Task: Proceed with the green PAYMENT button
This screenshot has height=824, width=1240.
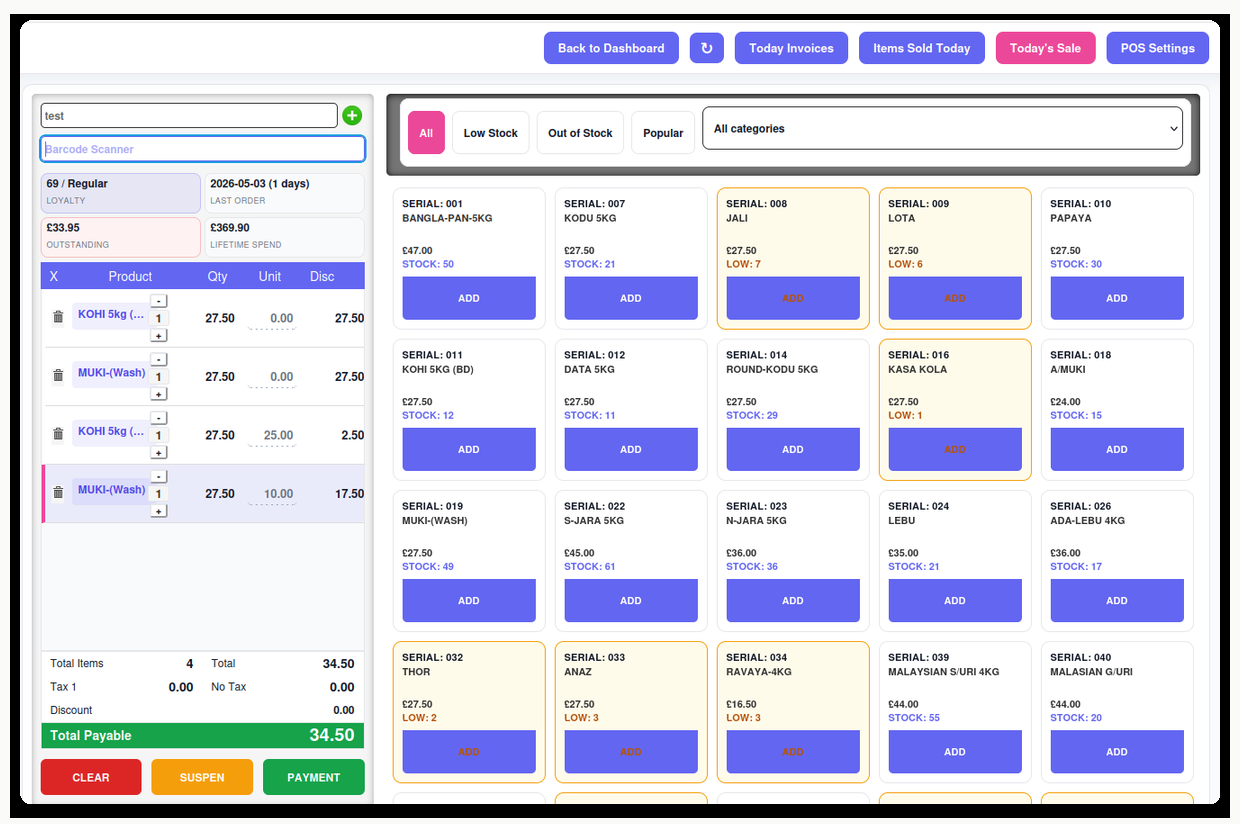Action: pyautogui.click(x=314, y=777)
